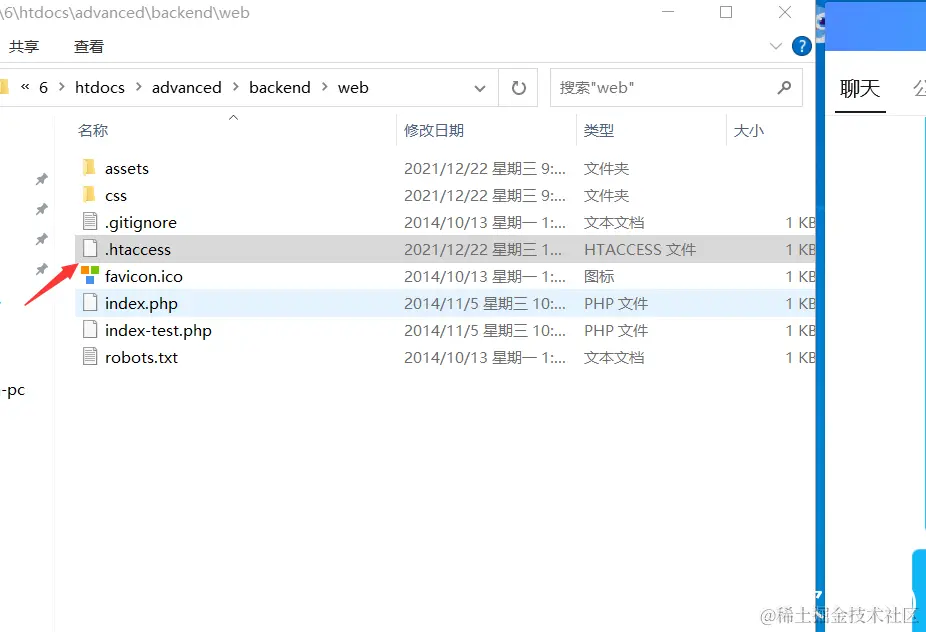The image size is (926, 632).
Task: Select the file name .htaccess
Action: (138, 250)
